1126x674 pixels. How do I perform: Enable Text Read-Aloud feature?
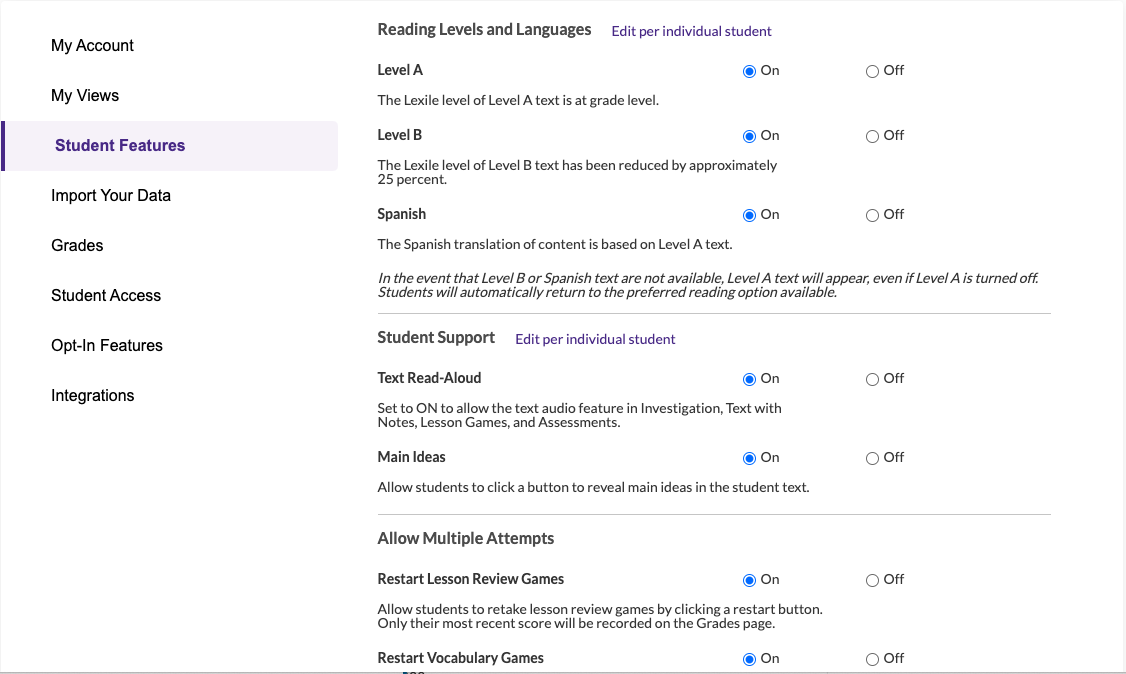(x=749, y=378)
